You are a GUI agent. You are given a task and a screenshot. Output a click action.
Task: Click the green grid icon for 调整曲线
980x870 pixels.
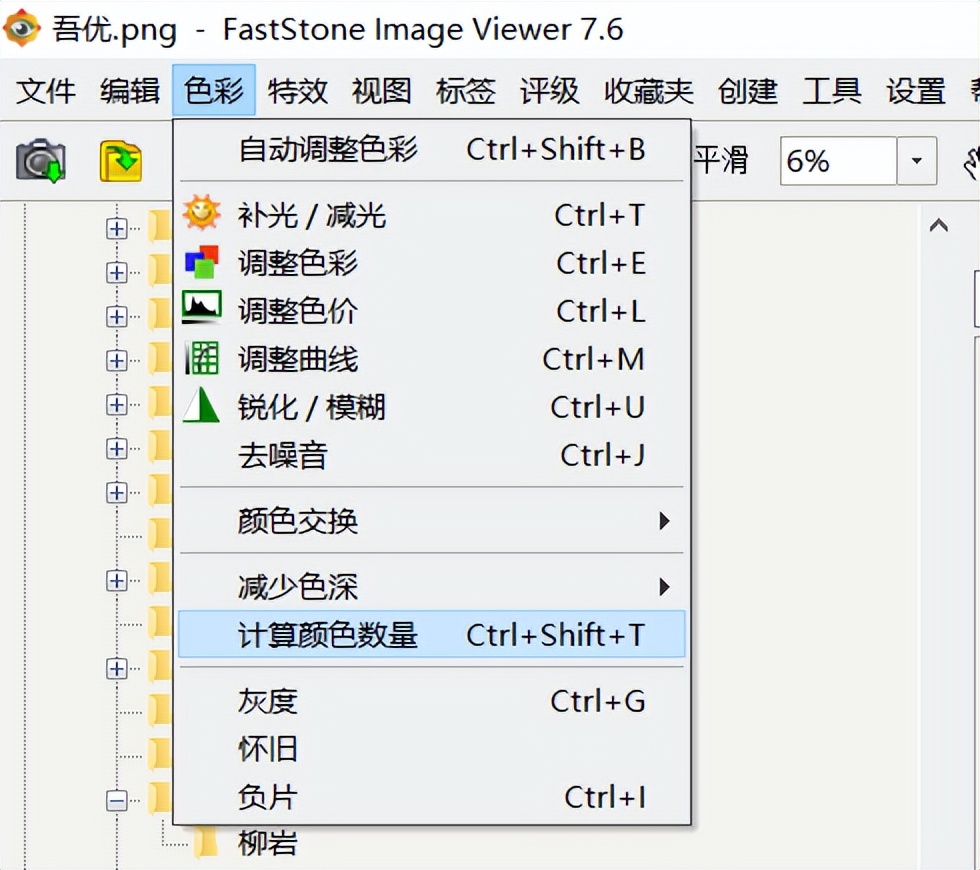202,358
